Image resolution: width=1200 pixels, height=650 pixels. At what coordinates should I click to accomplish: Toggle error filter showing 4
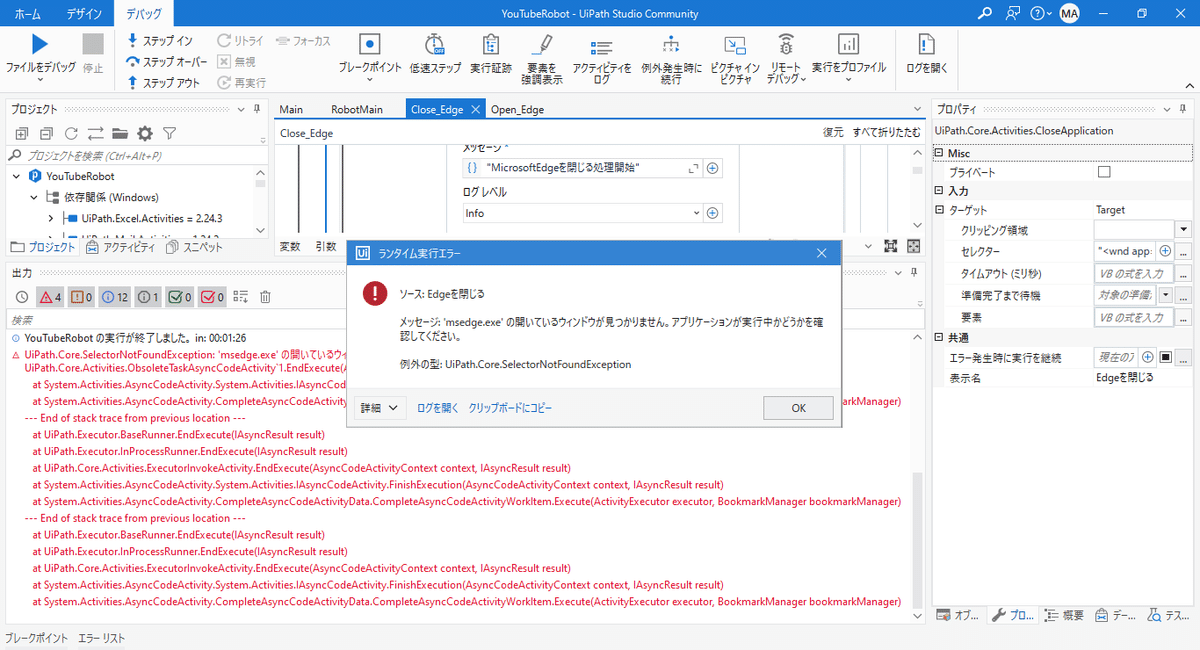click(x=51, y=297)
